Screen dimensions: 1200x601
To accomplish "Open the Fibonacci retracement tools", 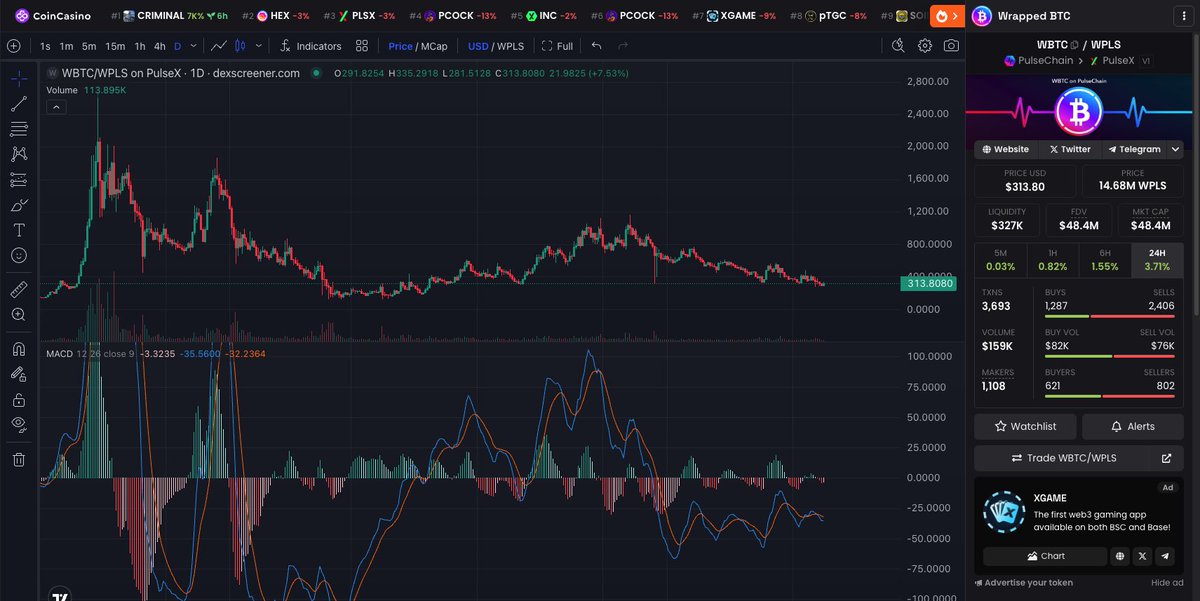I will (x=18, y=129).
